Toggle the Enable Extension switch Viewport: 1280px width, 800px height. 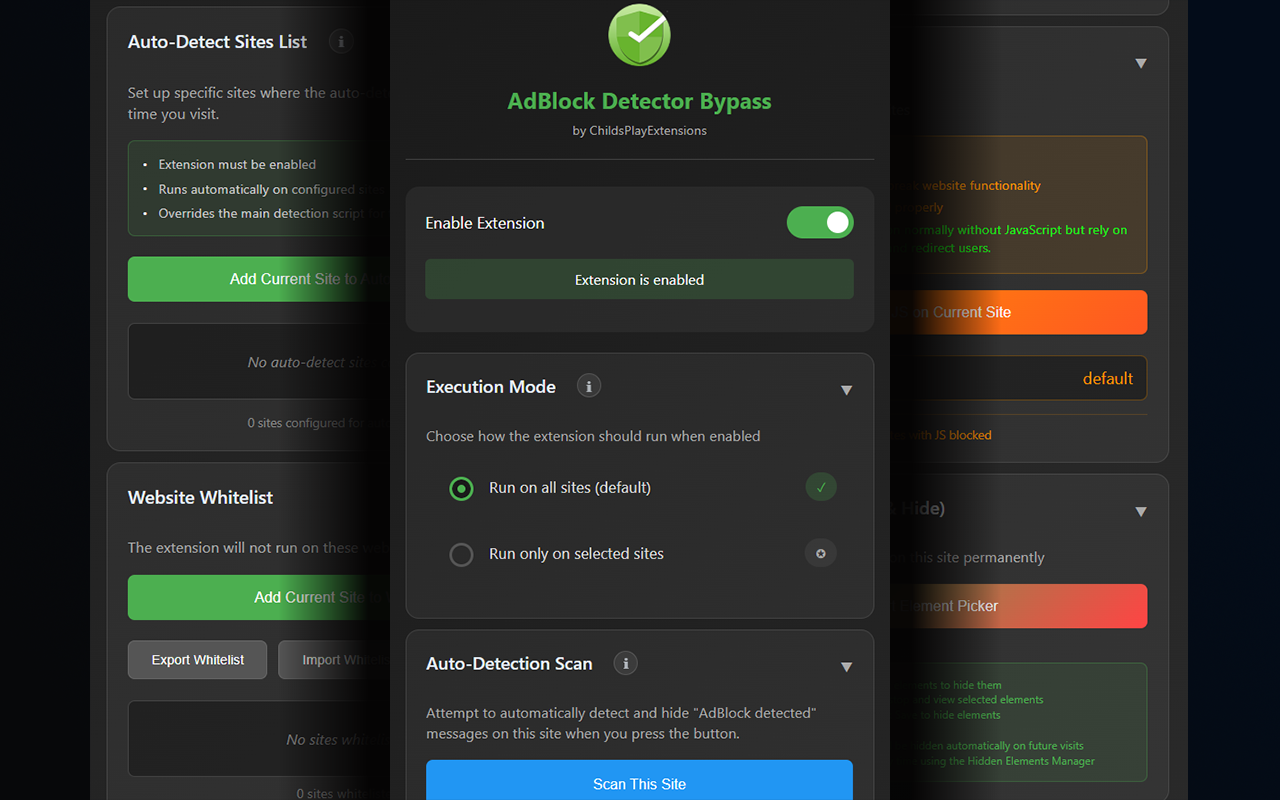pyautogui.click(x=820, y=222)
